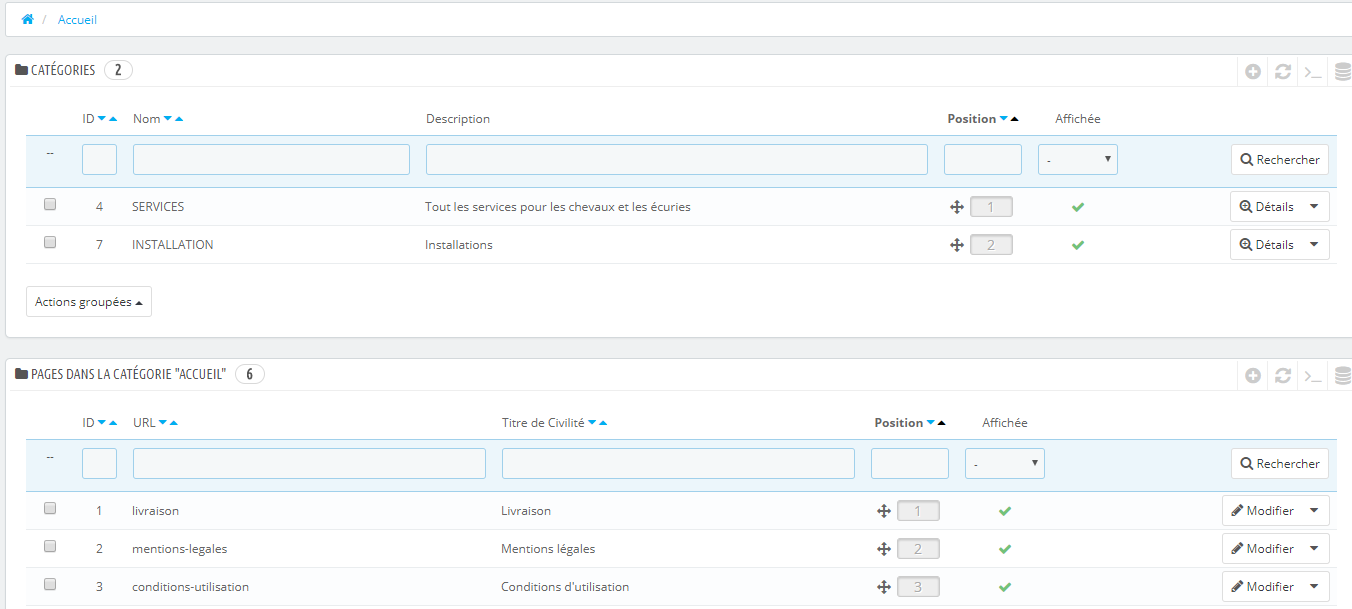View Détails of the SERVICES category
The height and width of the screenshot is (609, 1352).
(1267, 207)
